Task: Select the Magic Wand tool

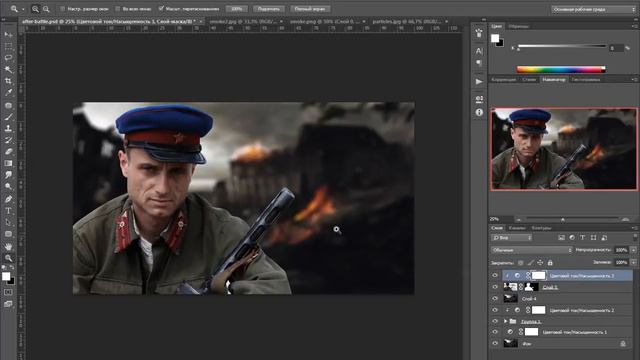Action: click(x=8, y=70)
